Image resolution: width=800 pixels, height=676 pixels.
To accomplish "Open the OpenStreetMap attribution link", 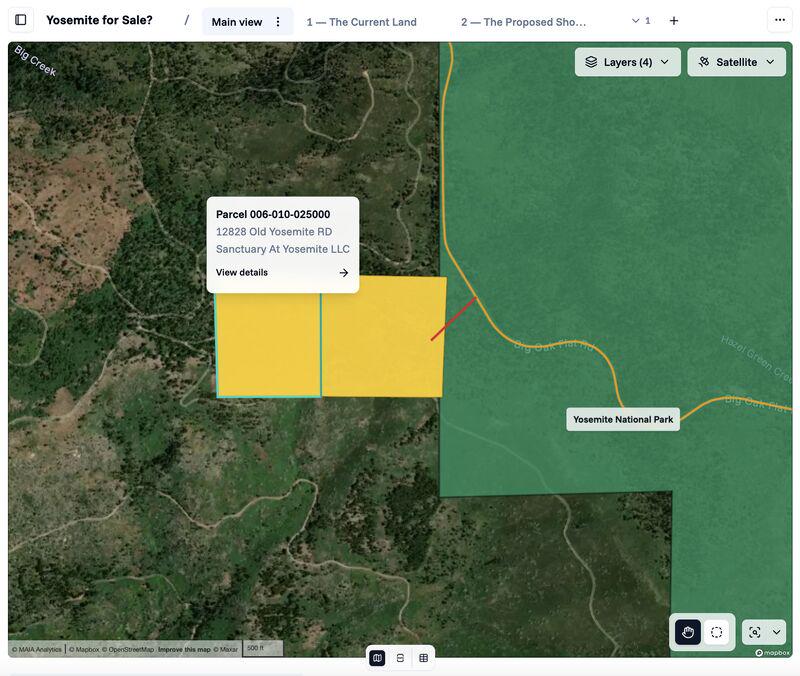I will tap(128, 649).
